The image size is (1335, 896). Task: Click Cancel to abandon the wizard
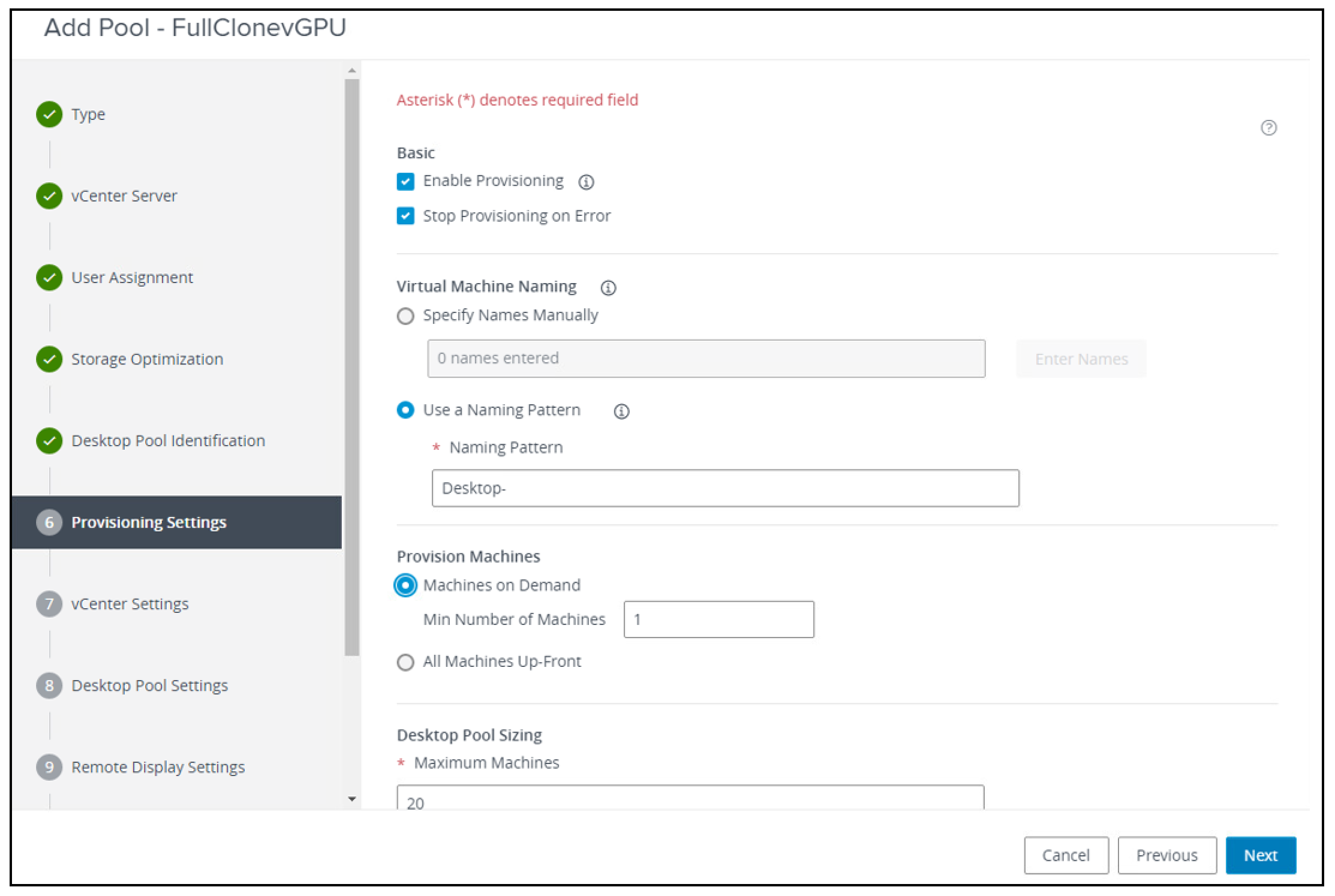(1066, 855)
